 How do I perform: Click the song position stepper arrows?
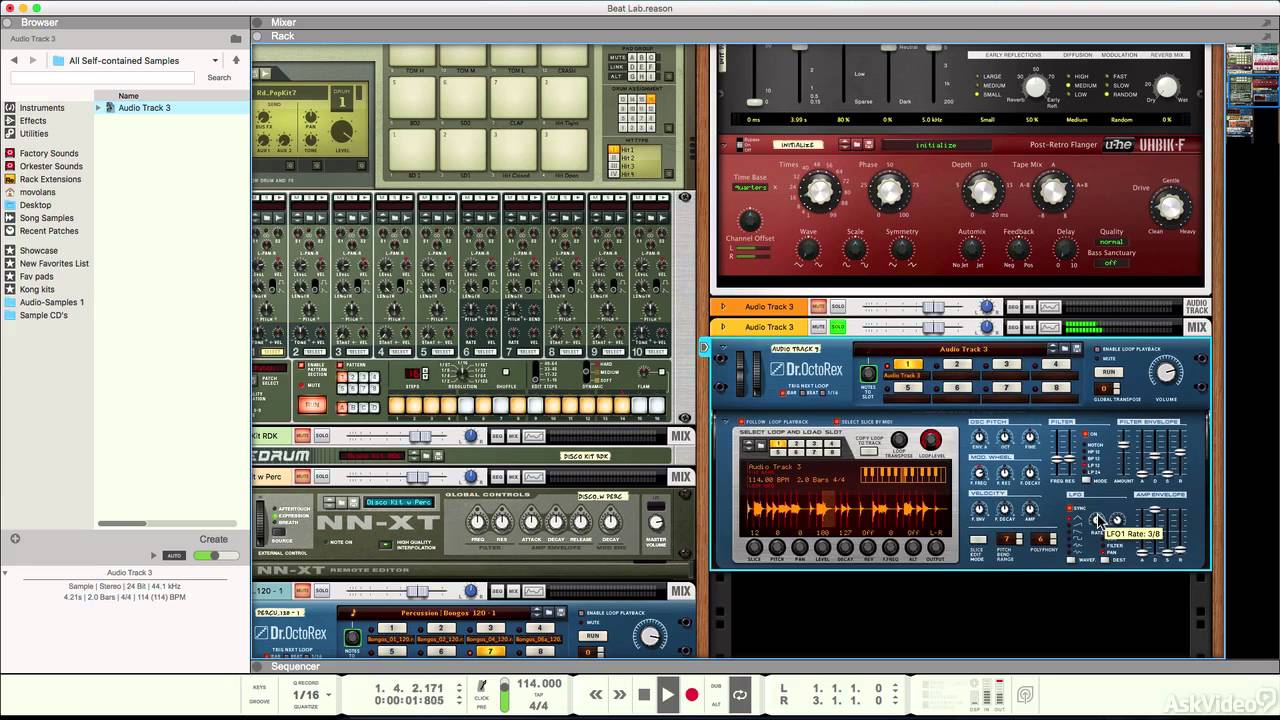pos(459,694)
